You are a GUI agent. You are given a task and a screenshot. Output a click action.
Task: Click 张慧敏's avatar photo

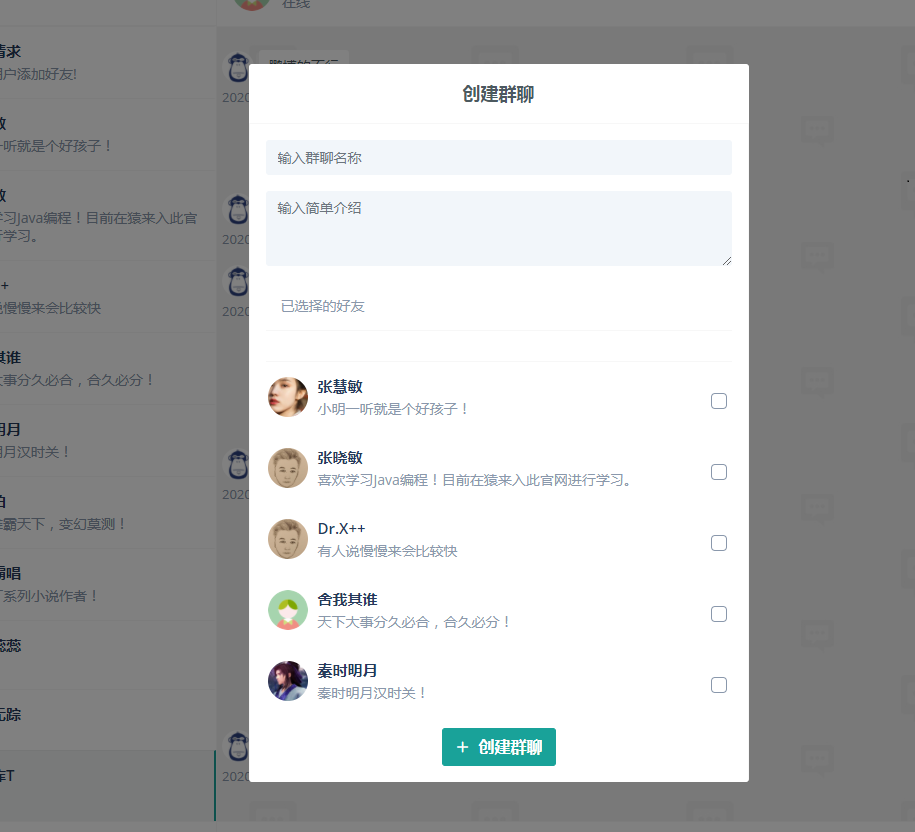(x=288, y=397)
